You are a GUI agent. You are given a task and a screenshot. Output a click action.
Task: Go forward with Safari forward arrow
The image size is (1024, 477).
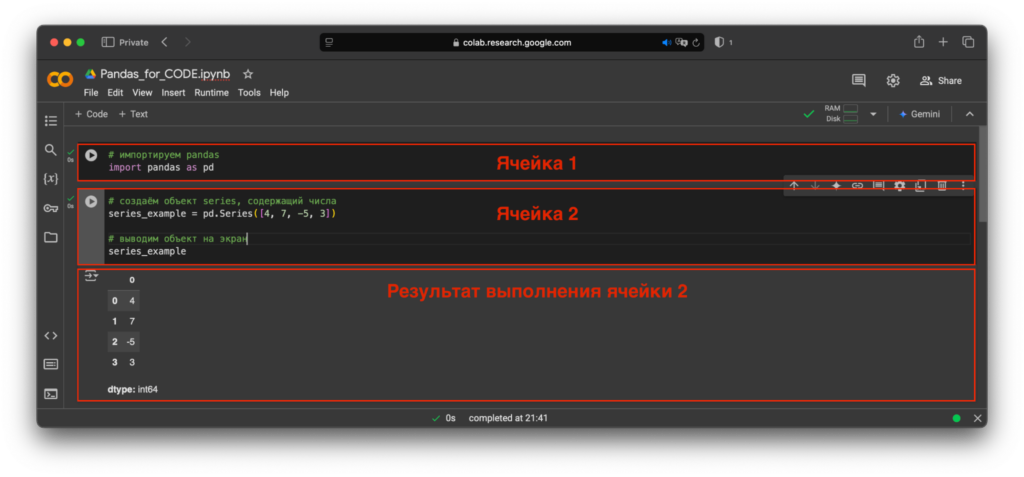click(188, 42)
